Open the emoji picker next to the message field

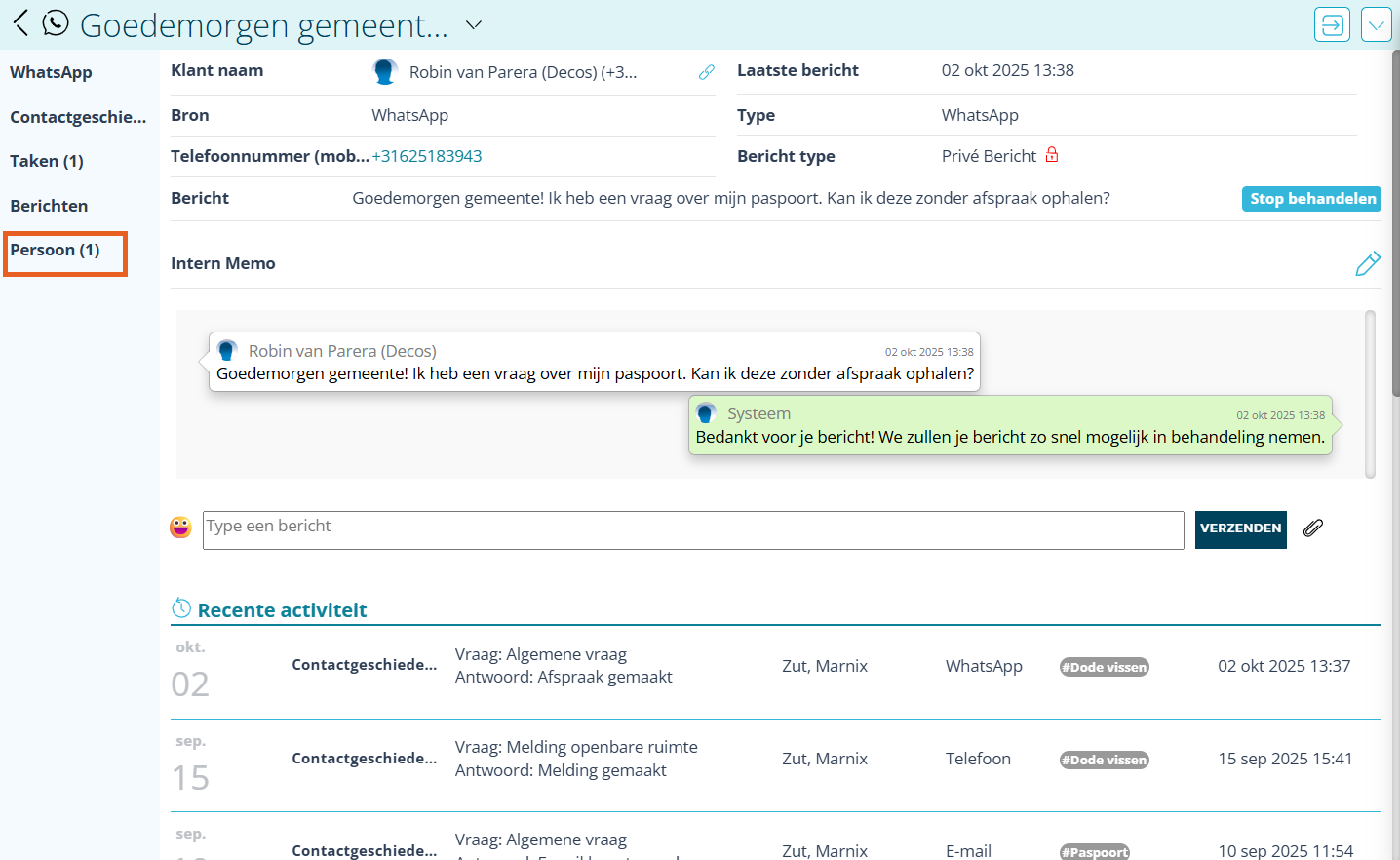coord(180,528)
